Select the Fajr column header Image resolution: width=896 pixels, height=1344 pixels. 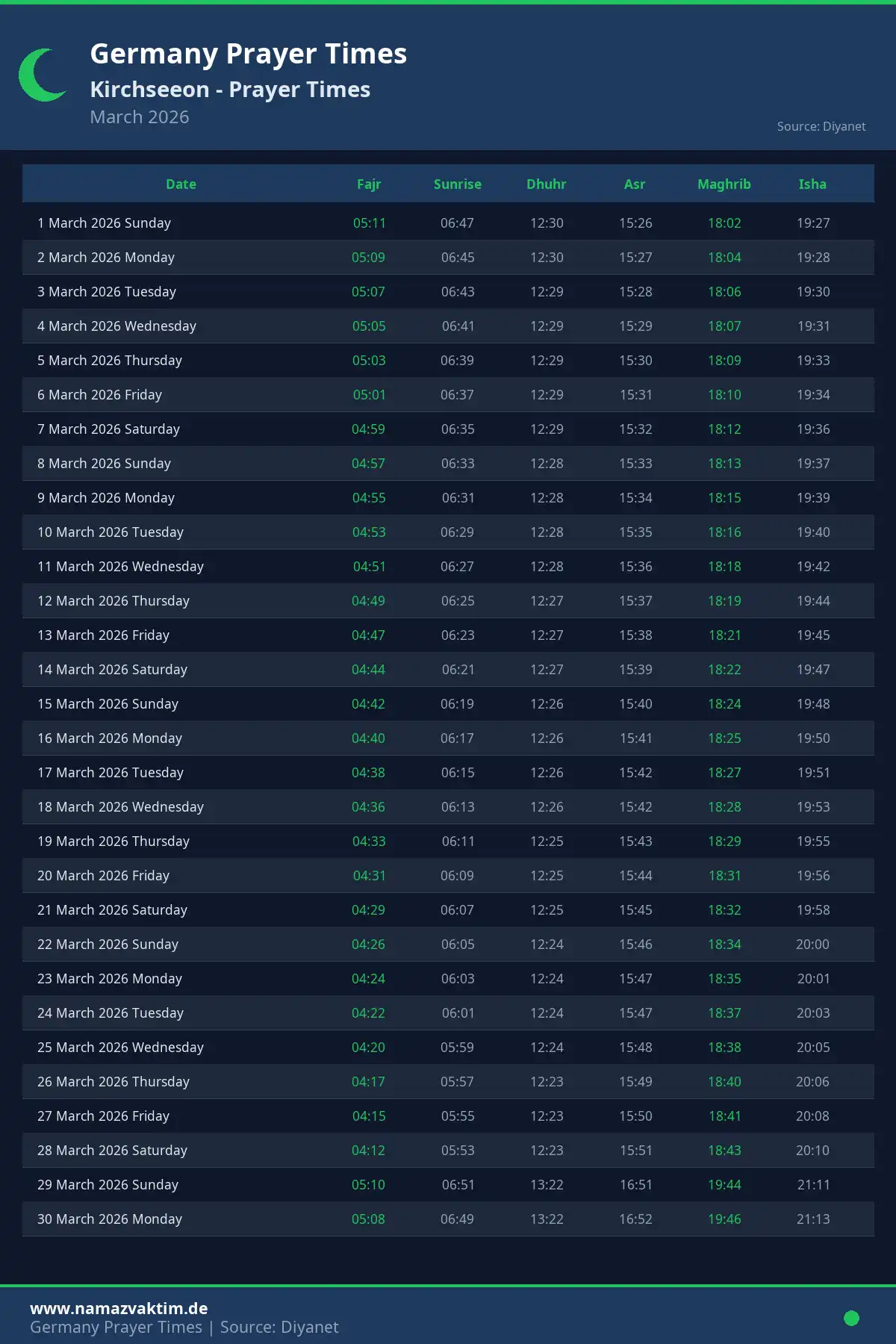pos(369,184)
